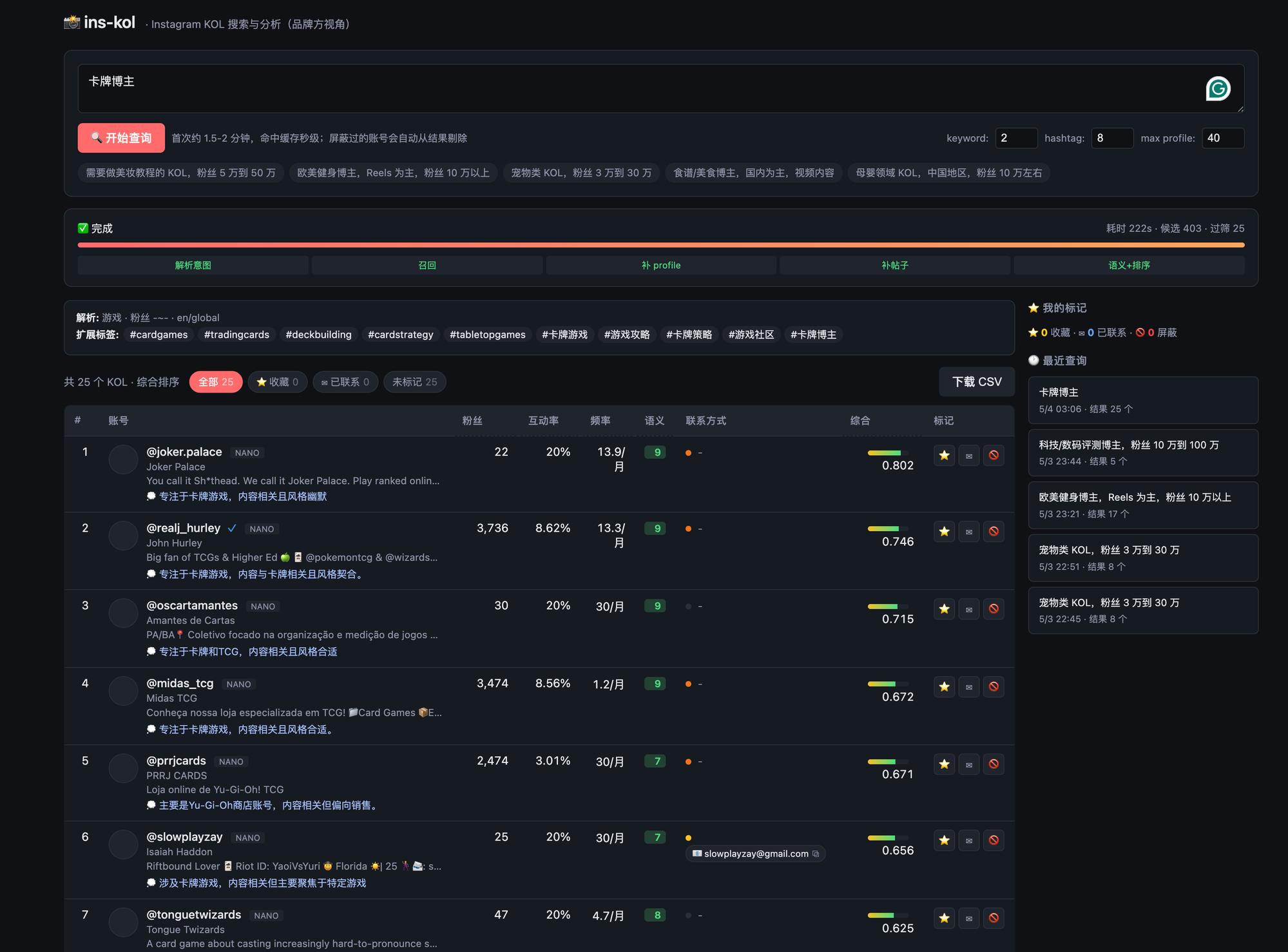
Task: Sort table by 互动率 column header
Action: pos(543,420)
